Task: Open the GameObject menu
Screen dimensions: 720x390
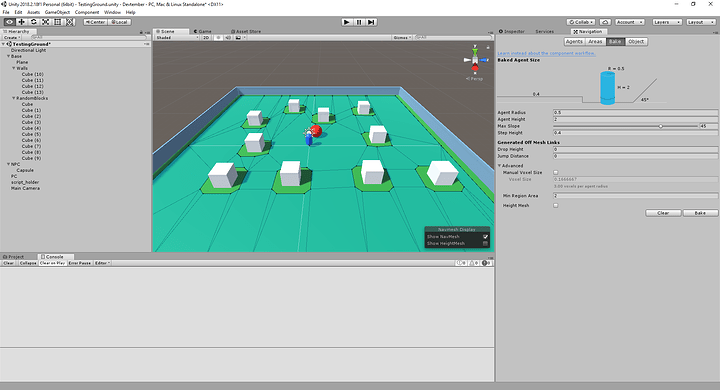Action: [x=57, y=12]
